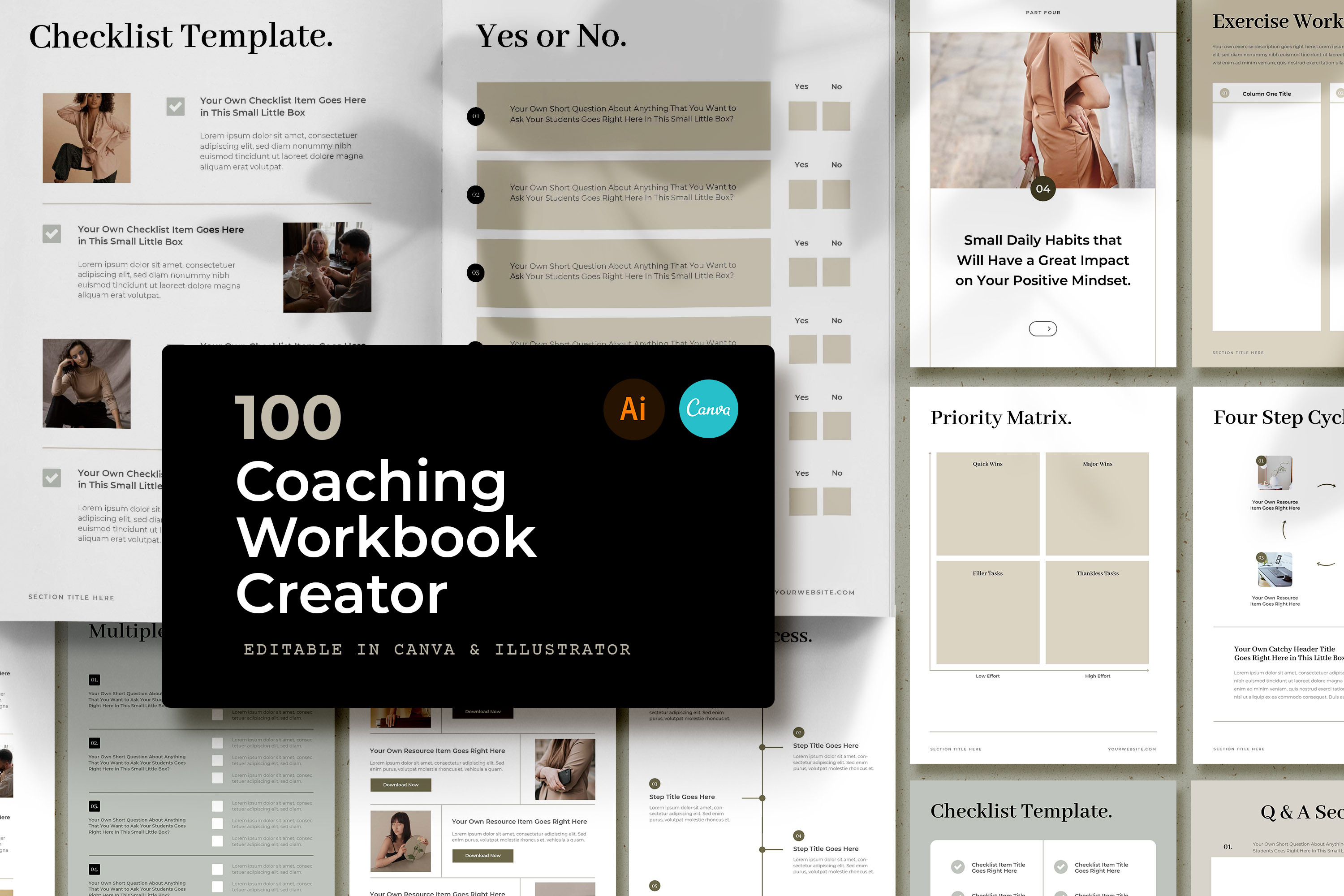The width and height of the screenshot is (1344, 896).
Task: Select the 04 step marker on the timeline
Action: [x=799, y=836]
